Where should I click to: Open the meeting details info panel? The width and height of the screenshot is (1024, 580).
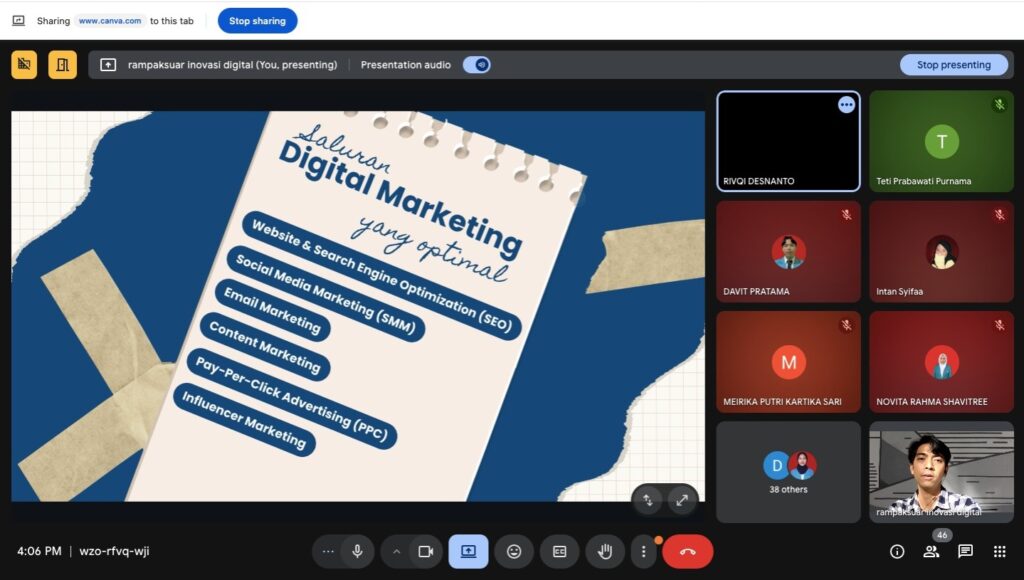pyautogui.click(x=897, y=551)
